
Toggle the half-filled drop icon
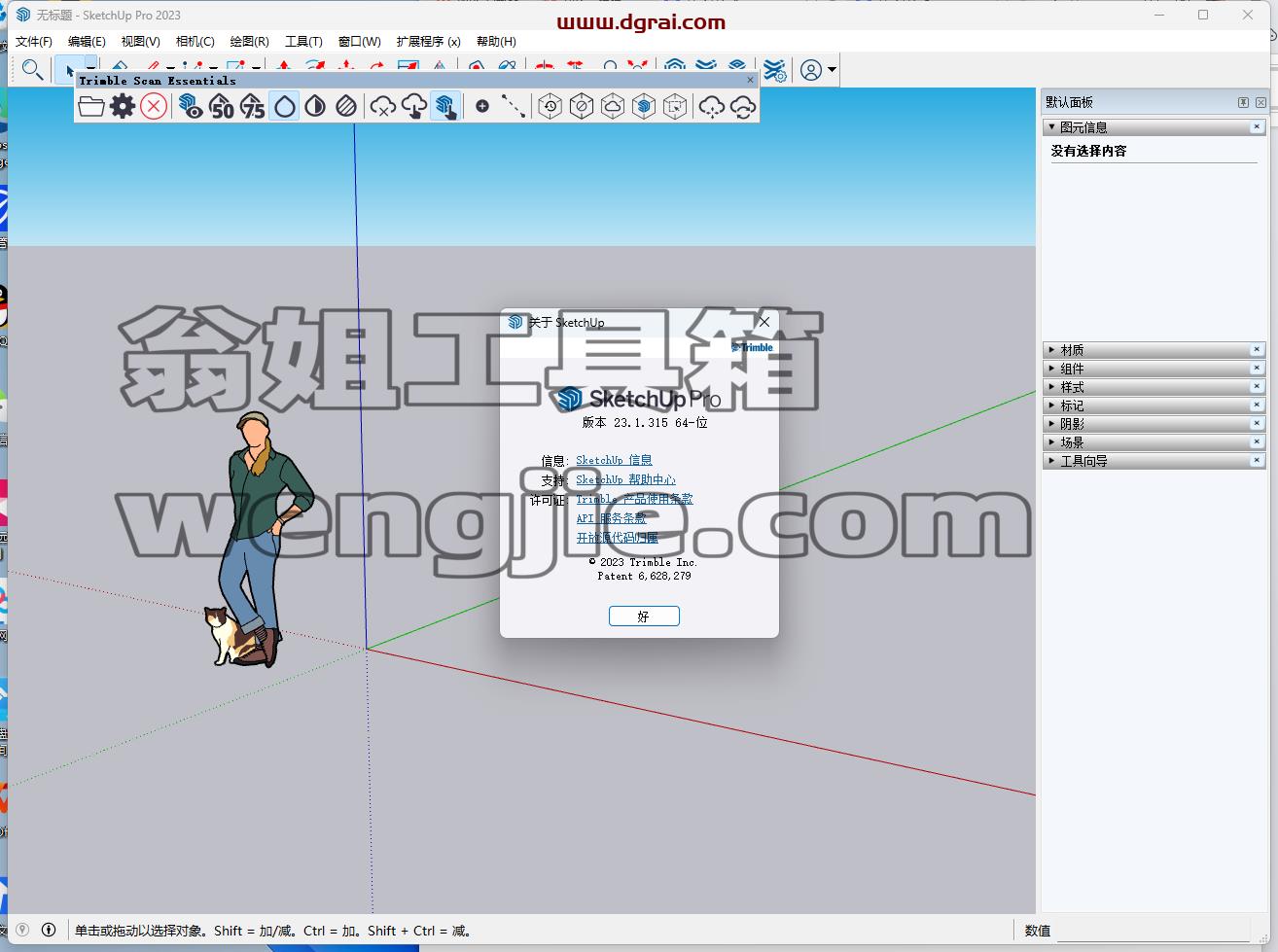tap(315, 106)
